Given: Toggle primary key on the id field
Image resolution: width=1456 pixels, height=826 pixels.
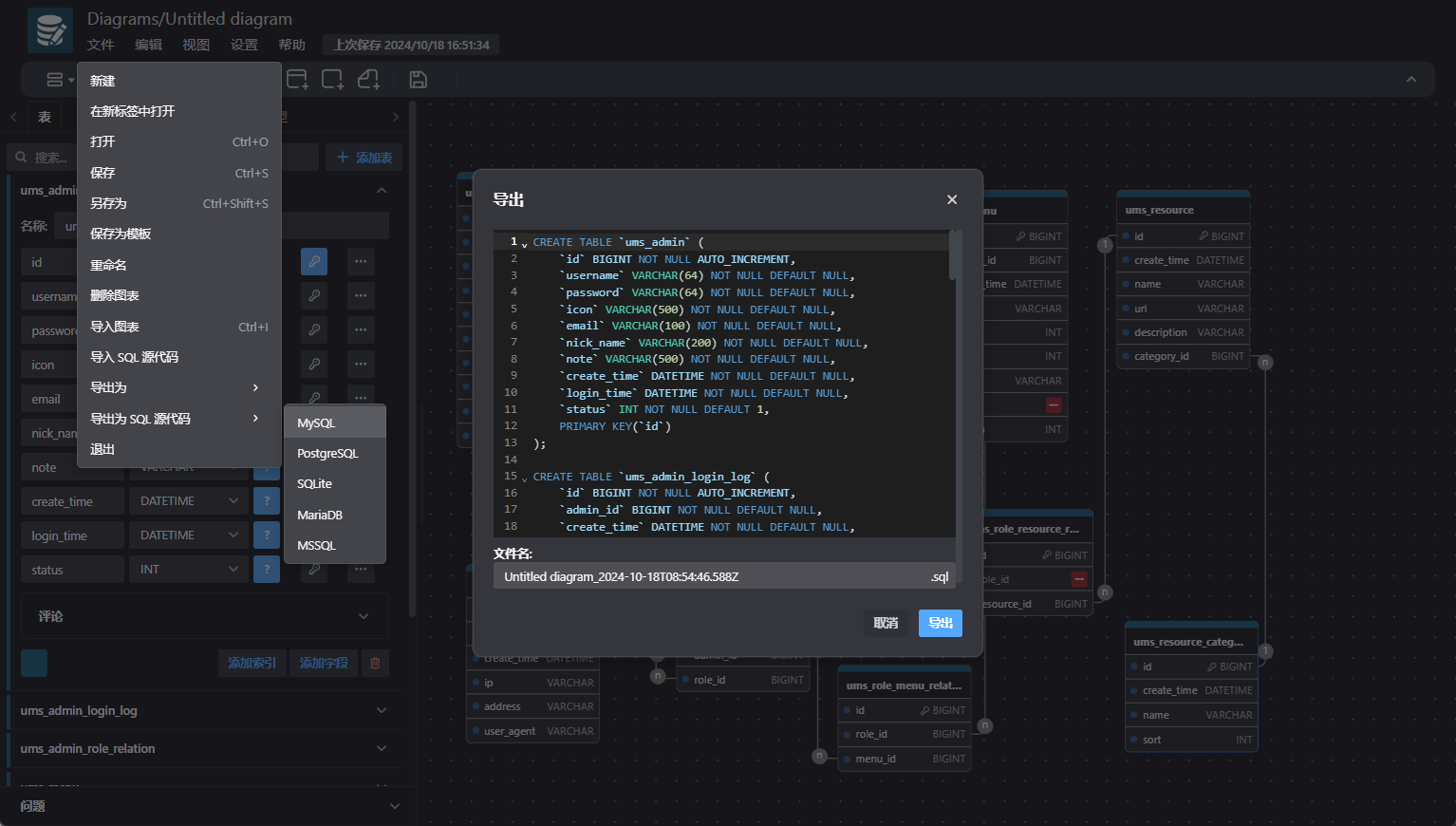Looking at the screenshot, I should [314, 261].
